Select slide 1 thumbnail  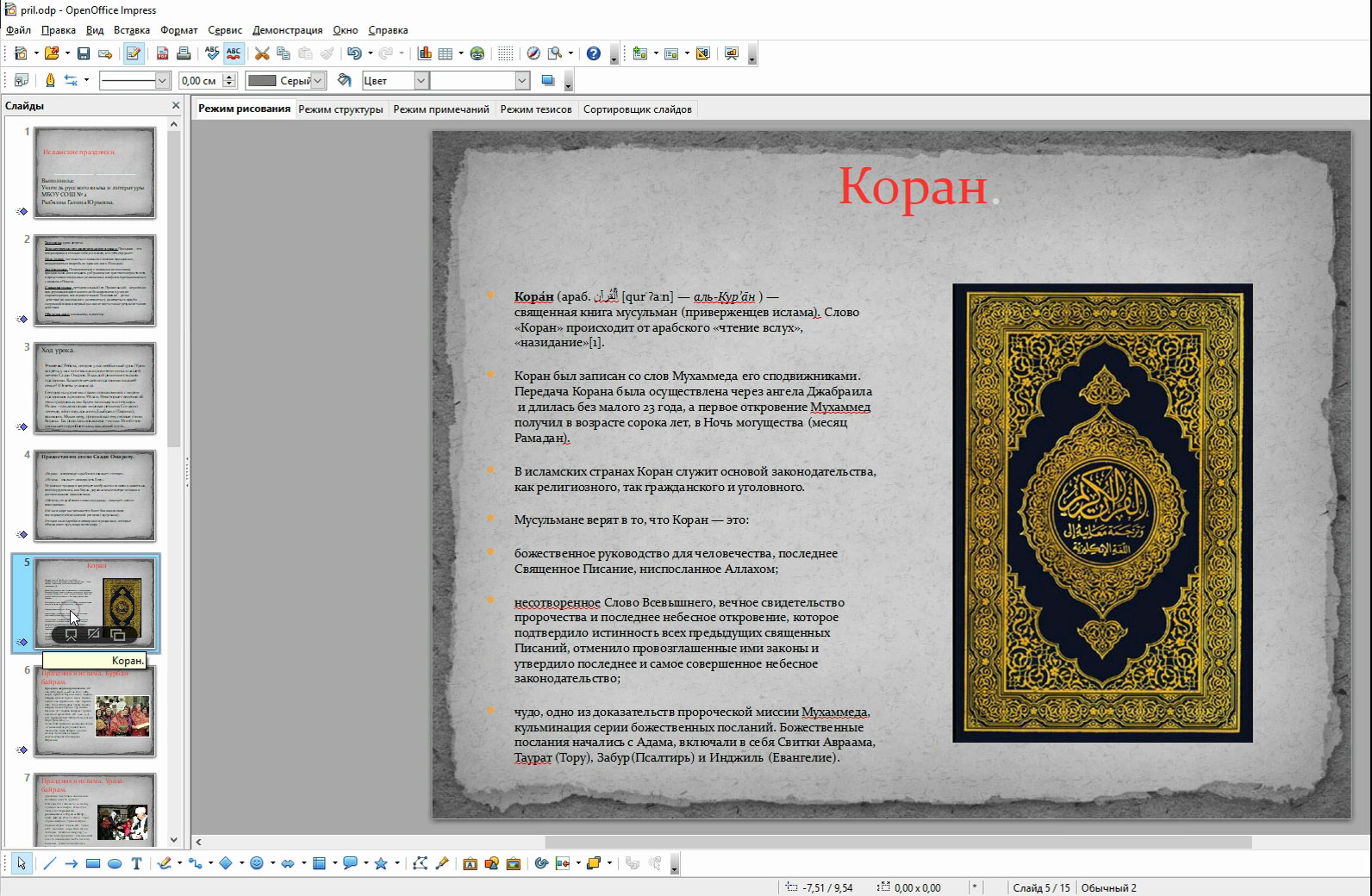pos(95,172)
